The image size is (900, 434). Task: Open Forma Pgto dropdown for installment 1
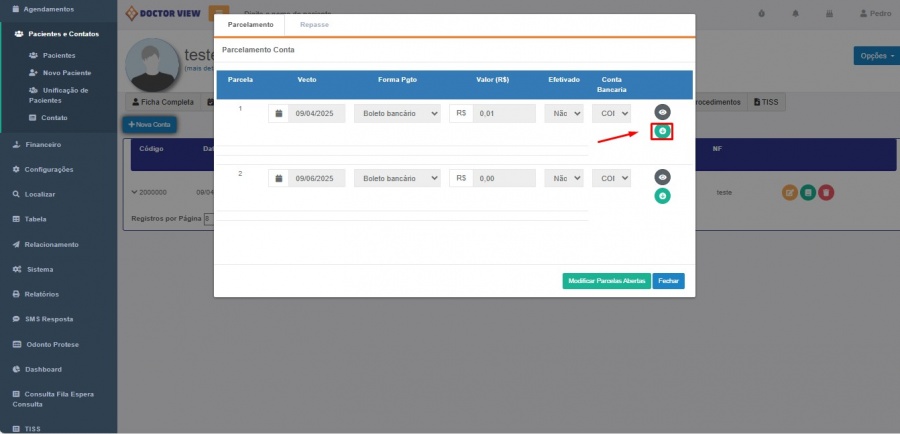click(397, 114)
